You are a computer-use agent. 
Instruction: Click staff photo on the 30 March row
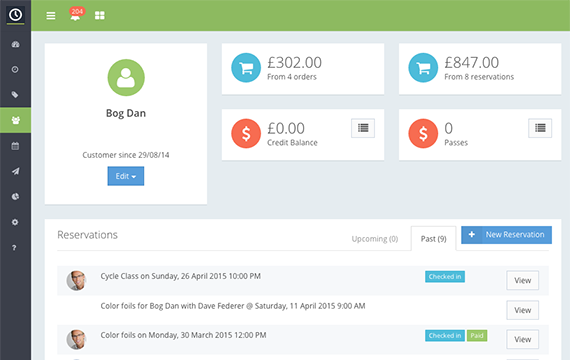(x=76, y=339)
